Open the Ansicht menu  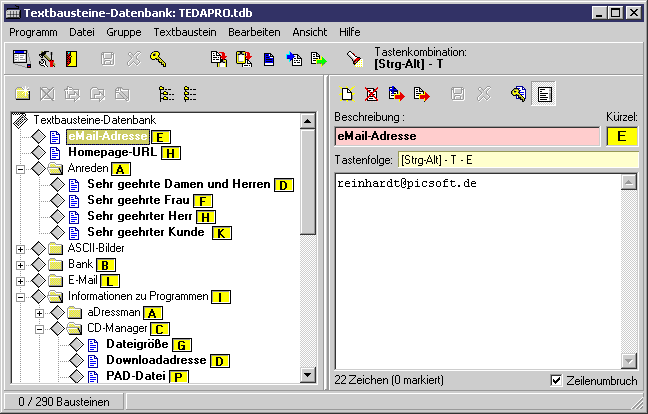pyautogui.click(x=310, y=32)
